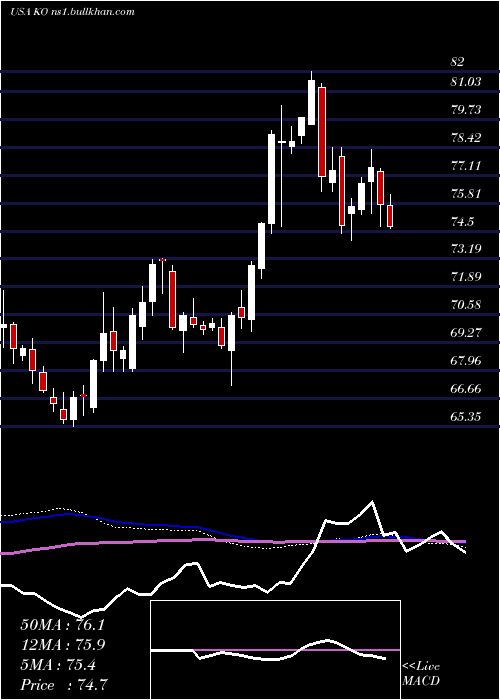
Task: Click the 75.81 price axis label
Action: [467, 194]
